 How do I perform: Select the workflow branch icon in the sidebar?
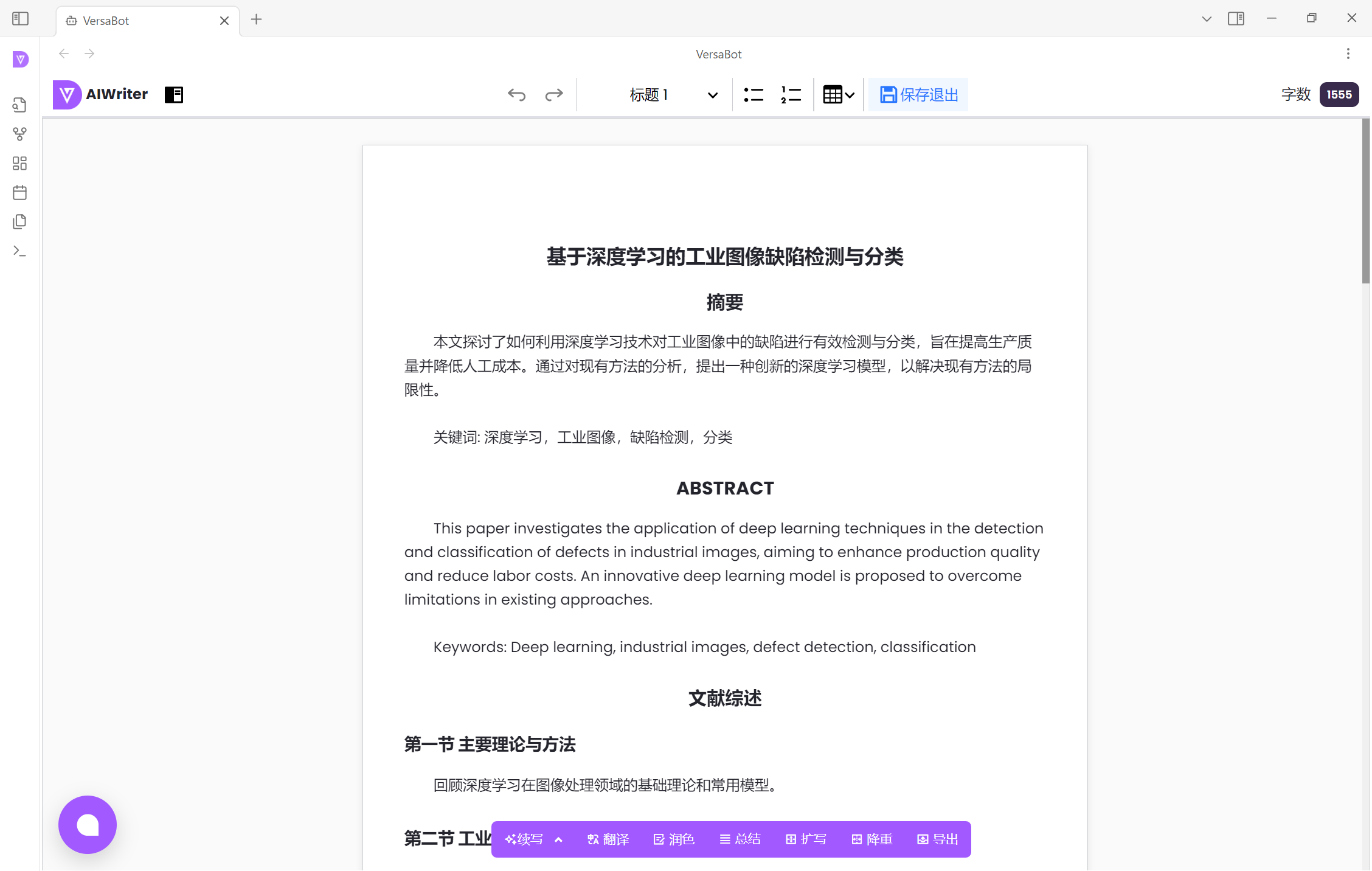click(19, 134)
